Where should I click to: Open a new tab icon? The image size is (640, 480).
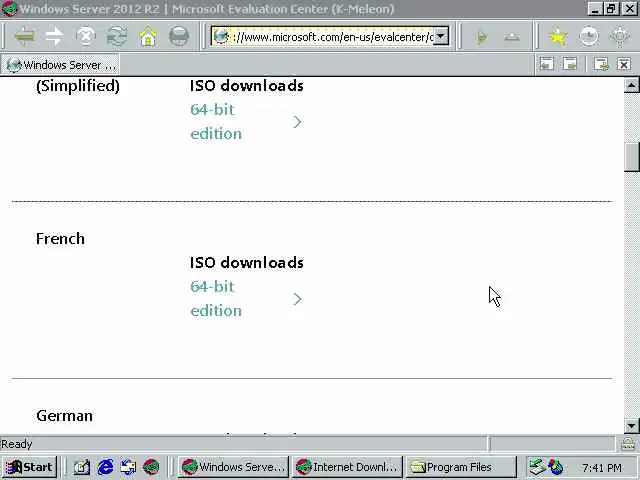pyautogui.click(x=601, y=64)
